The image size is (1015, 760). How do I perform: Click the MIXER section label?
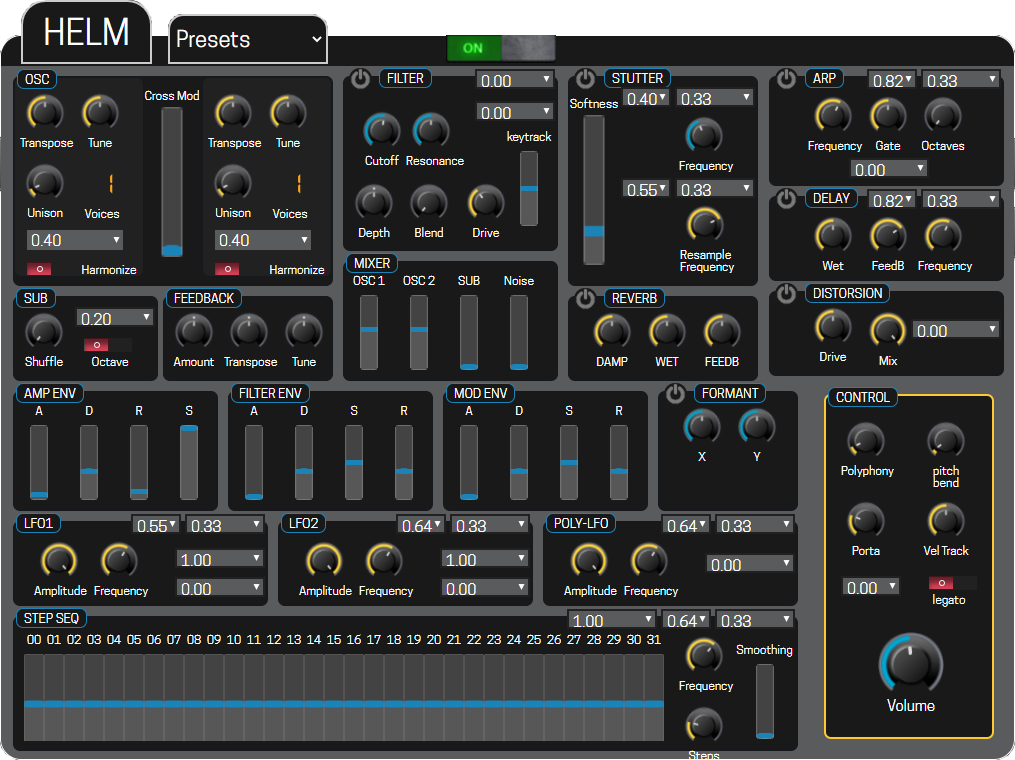(x=372, y=263)
